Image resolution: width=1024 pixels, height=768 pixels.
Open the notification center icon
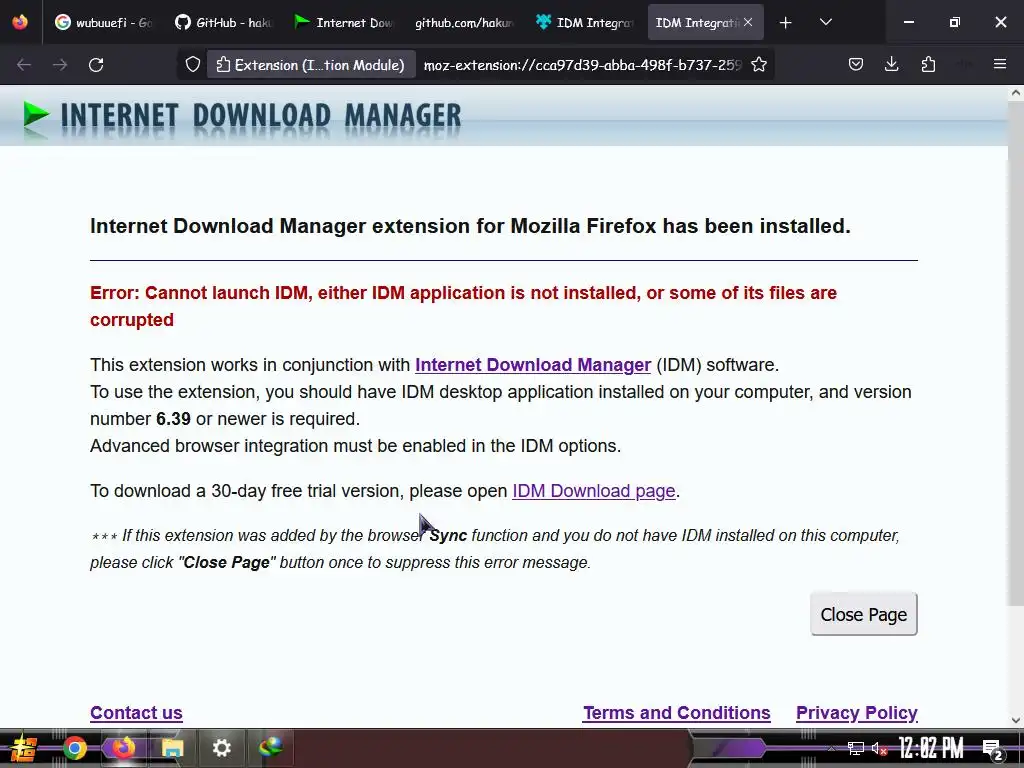[x=993, y=748]
